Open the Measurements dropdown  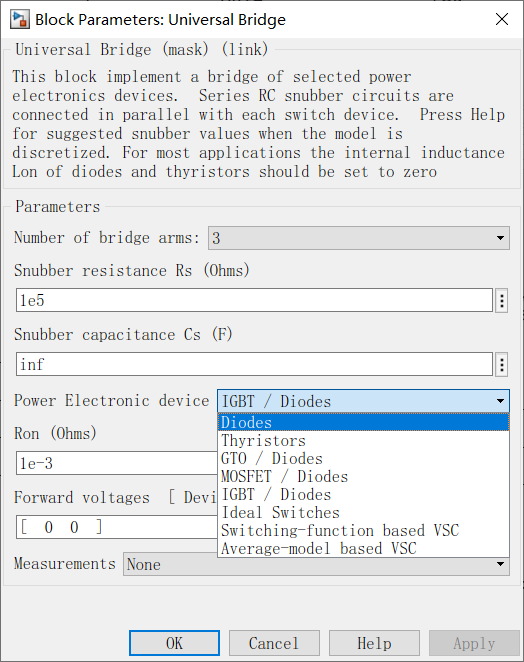(316, 564)
